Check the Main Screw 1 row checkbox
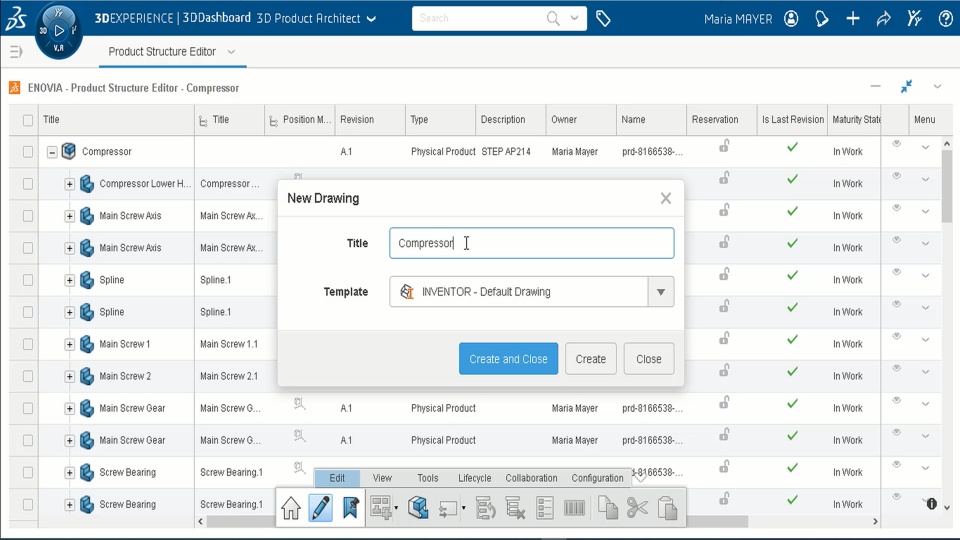The height and width of the screenshot is (540, 960). pyautogui.click(x=28, y=344)
